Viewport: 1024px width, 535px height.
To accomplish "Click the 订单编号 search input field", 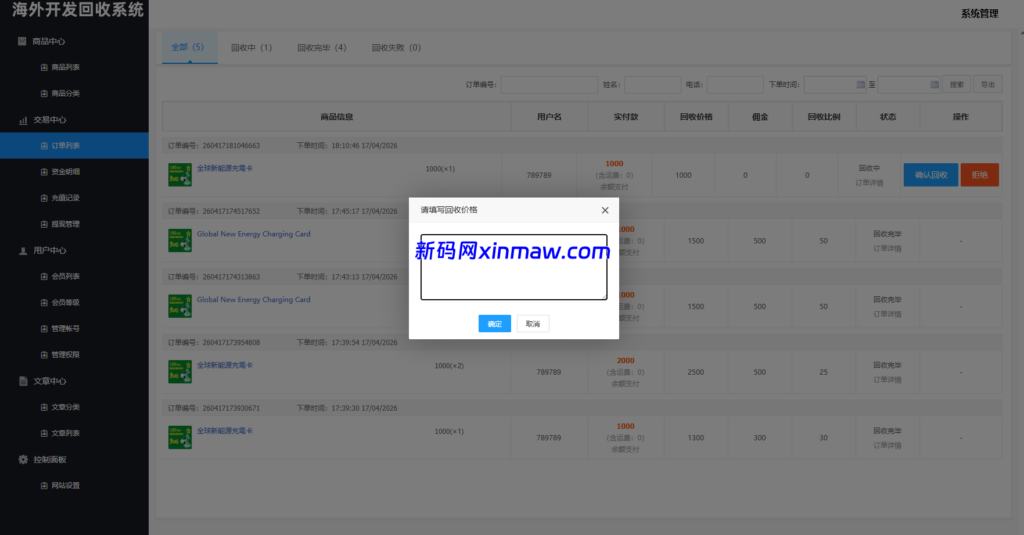I will [549, 85].
